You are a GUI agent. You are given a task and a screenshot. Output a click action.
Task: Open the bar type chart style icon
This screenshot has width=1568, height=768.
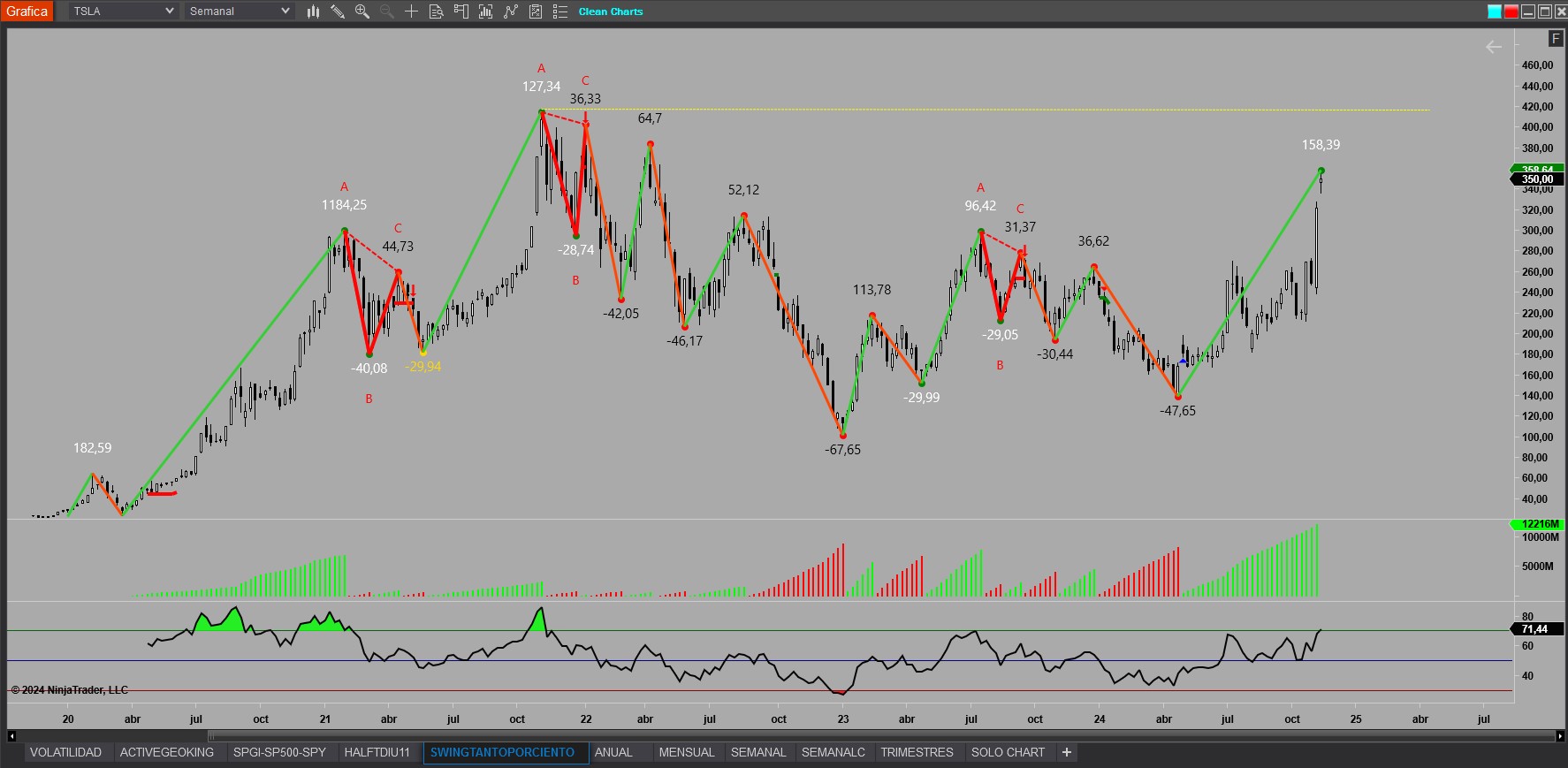(313, 11)
